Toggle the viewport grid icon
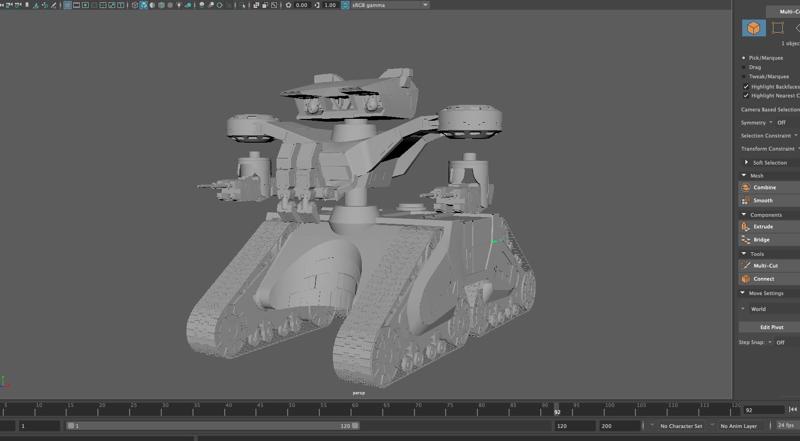The width and height of the screenshot is (800, 441). (x=67, y=5)
